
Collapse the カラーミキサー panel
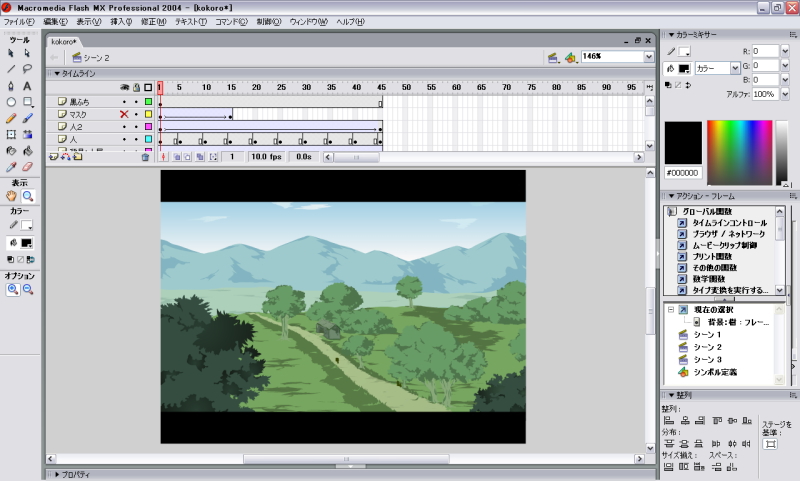pos(671,35)
